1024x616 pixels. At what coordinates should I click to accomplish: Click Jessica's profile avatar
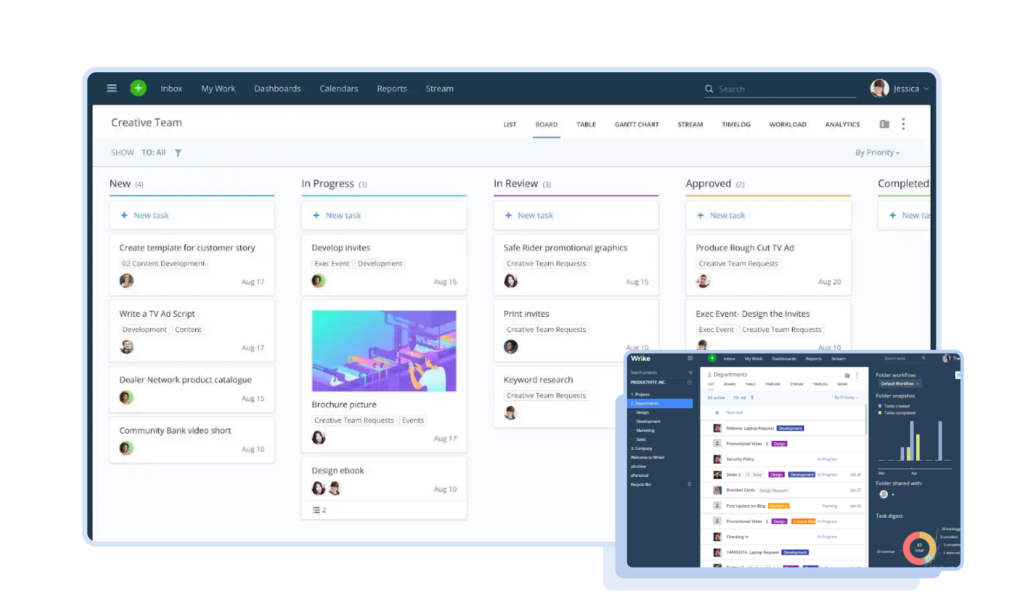tap(879, 88)
